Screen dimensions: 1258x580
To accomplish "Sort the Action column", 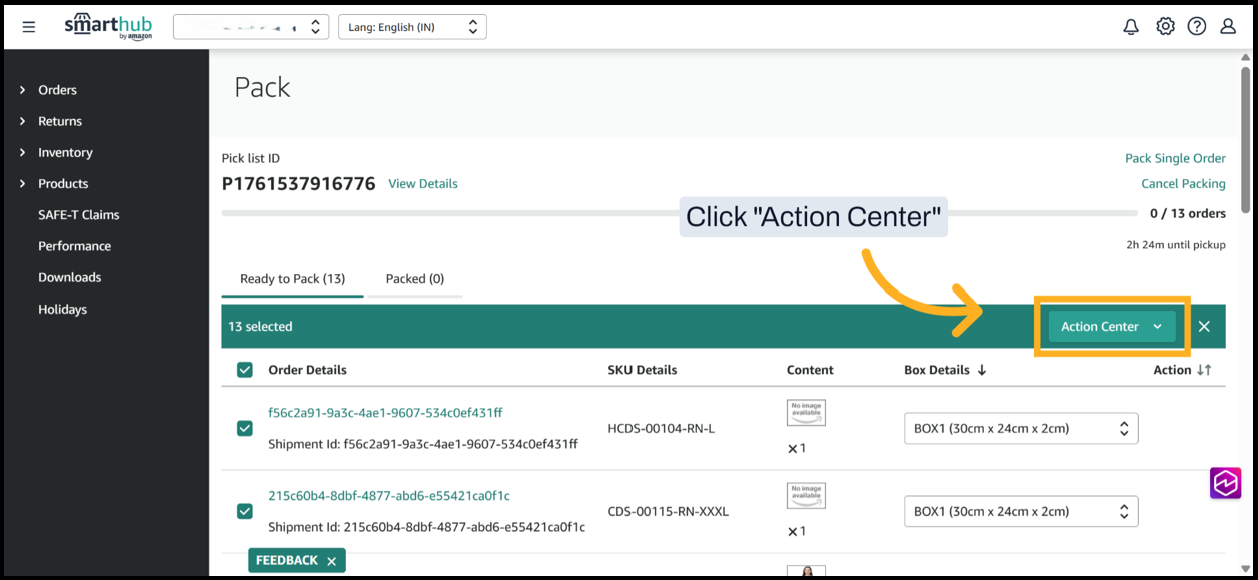I will (x=1204, y=370).
